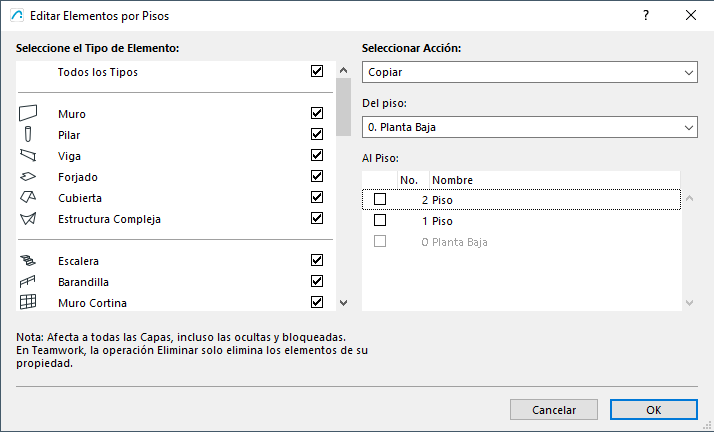Image resolution: width=714 pixels, height=432 pixels.
Task: Click the Forjado slab icon
Action: [x=28, y=177]
